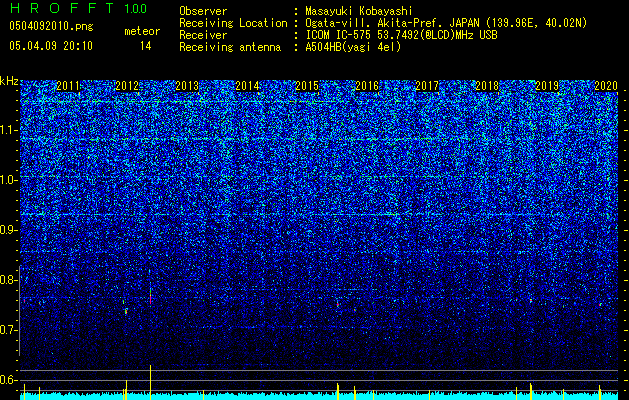This screenshot has height=400, width=629.
Task: Click the HROFFT program title
Action: point(62,8)
